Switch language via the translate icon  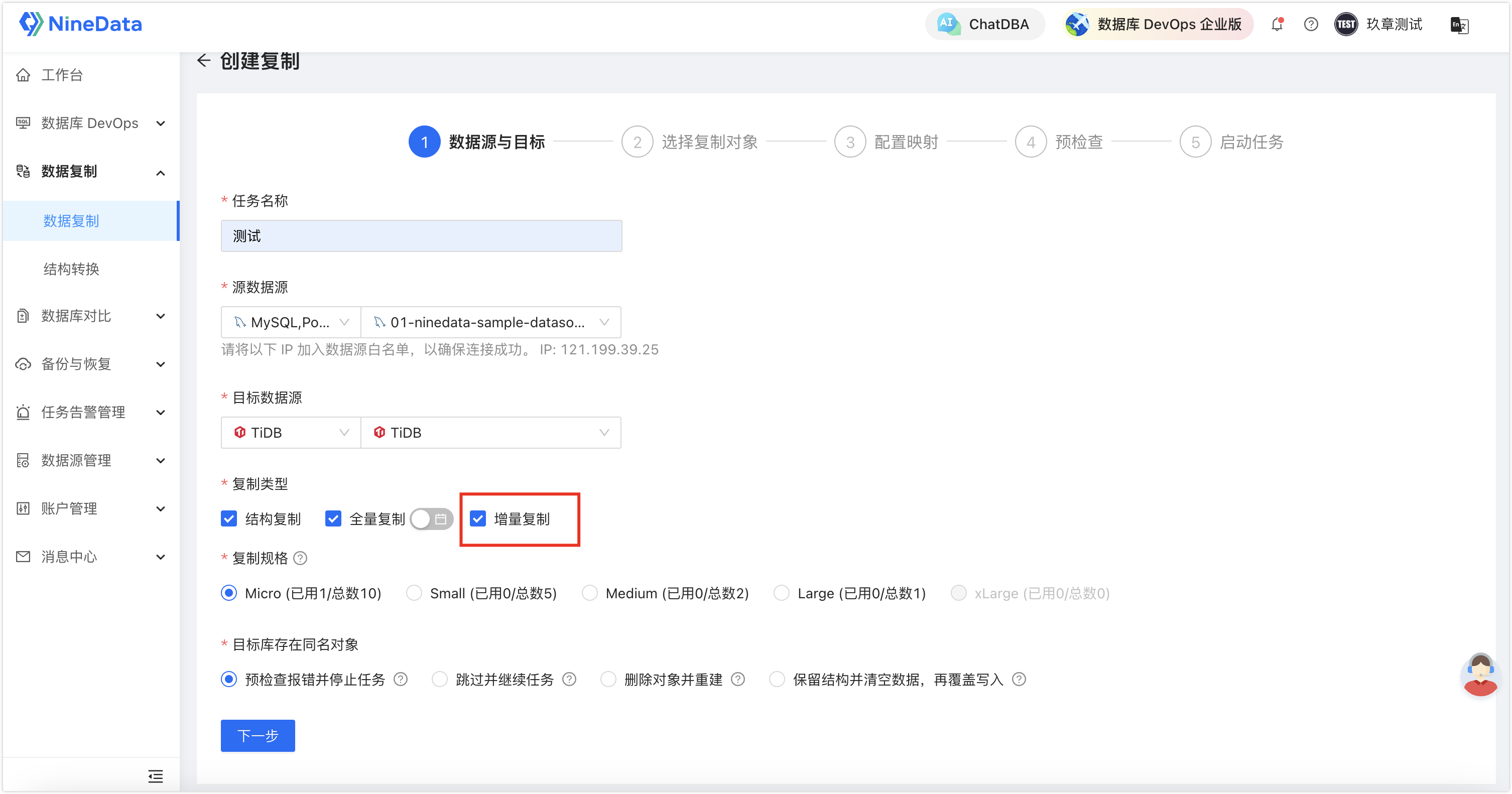[1459, 25]
